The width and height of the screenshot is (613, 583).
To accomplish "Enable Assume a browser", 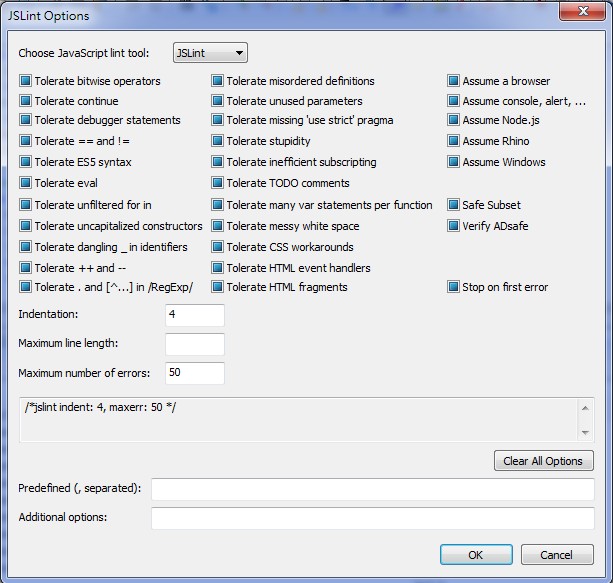I will tap(453, 81).
